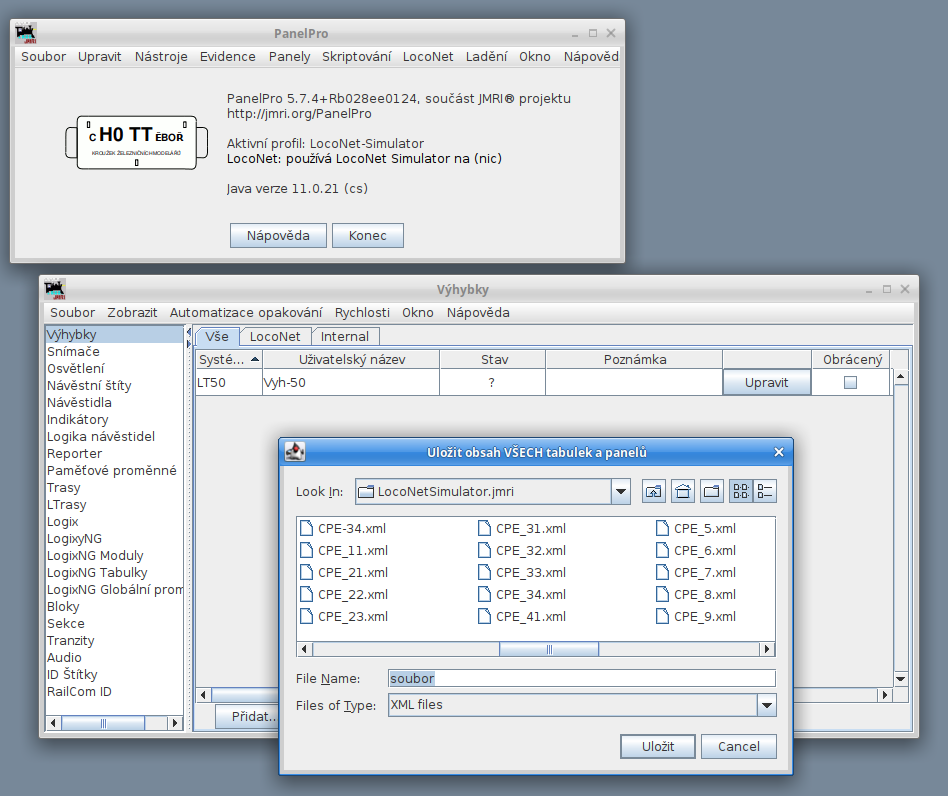Image resolution: width=948 pixels, height=796 pixels.
Task: Toggle the Obrácený checkbox for LT50
Action: click(850, 382)
